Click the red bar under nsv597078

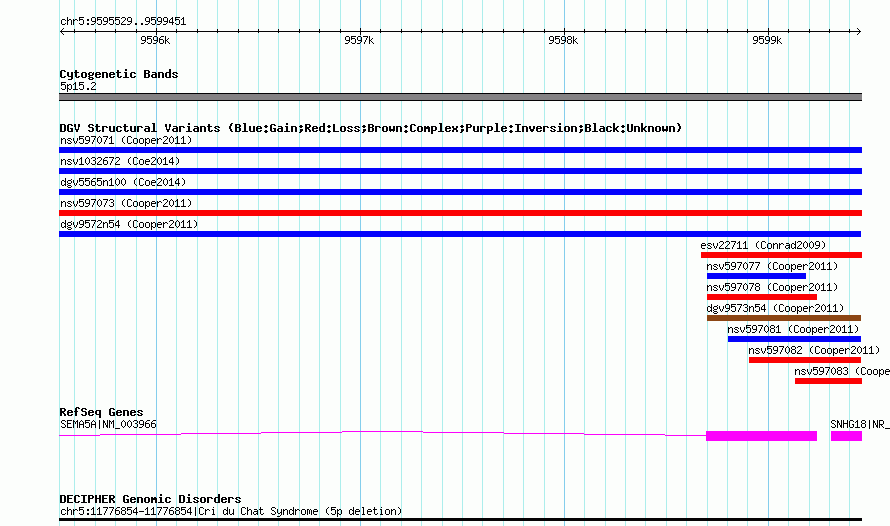click(762, 297)
